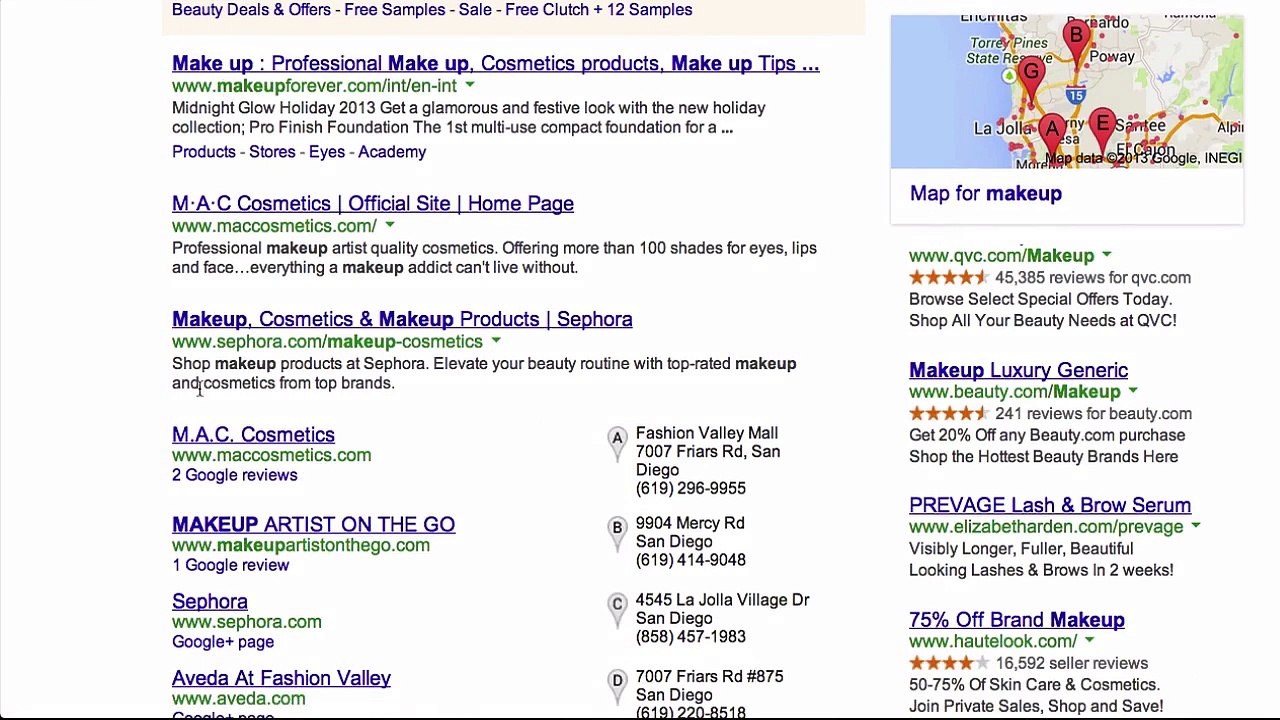
Task: Click the www.sephora.com local listing URL
Action: [x=247, y=622]
